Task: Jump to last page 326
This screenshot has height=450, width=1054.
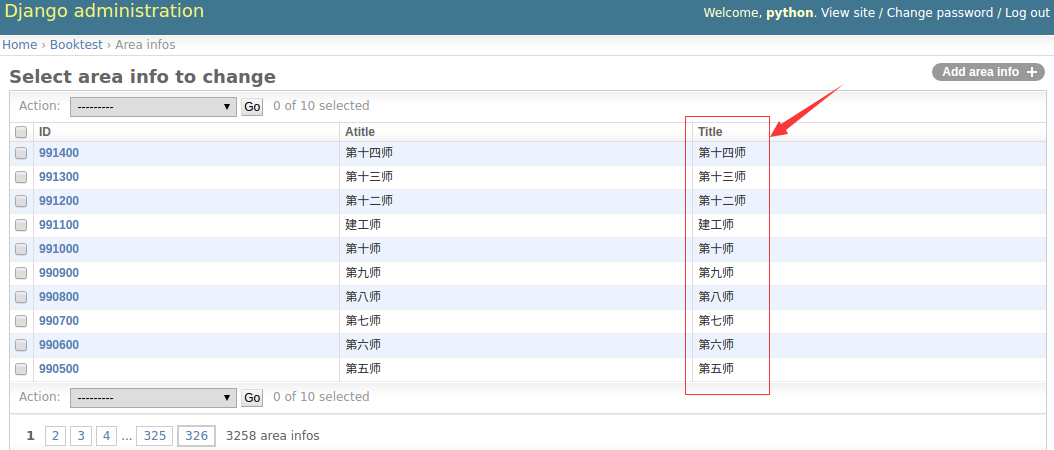Action: [x=196, y=436]
